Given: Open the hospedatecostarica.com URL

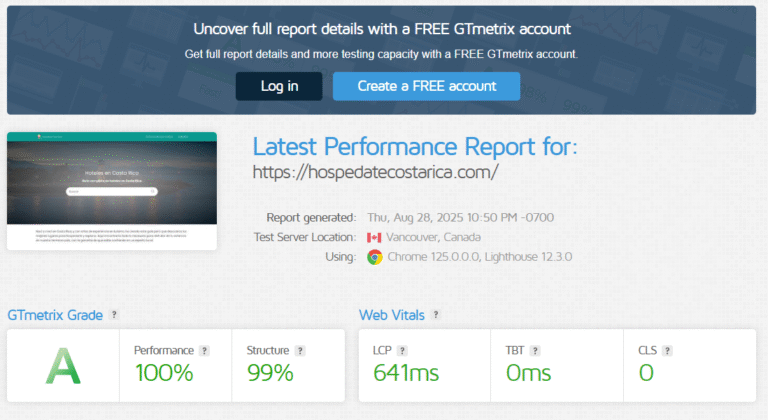Looking at the screenshot, I should pyautogui.click(x=375, y=172).
